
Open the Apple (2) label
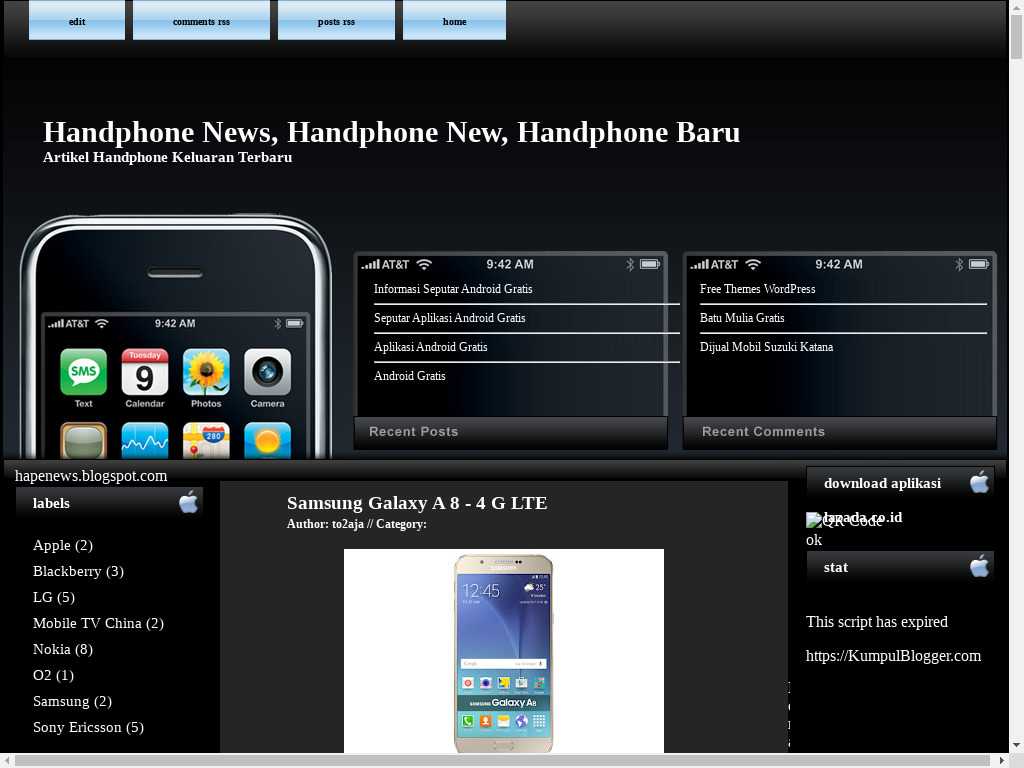(63, 545)
